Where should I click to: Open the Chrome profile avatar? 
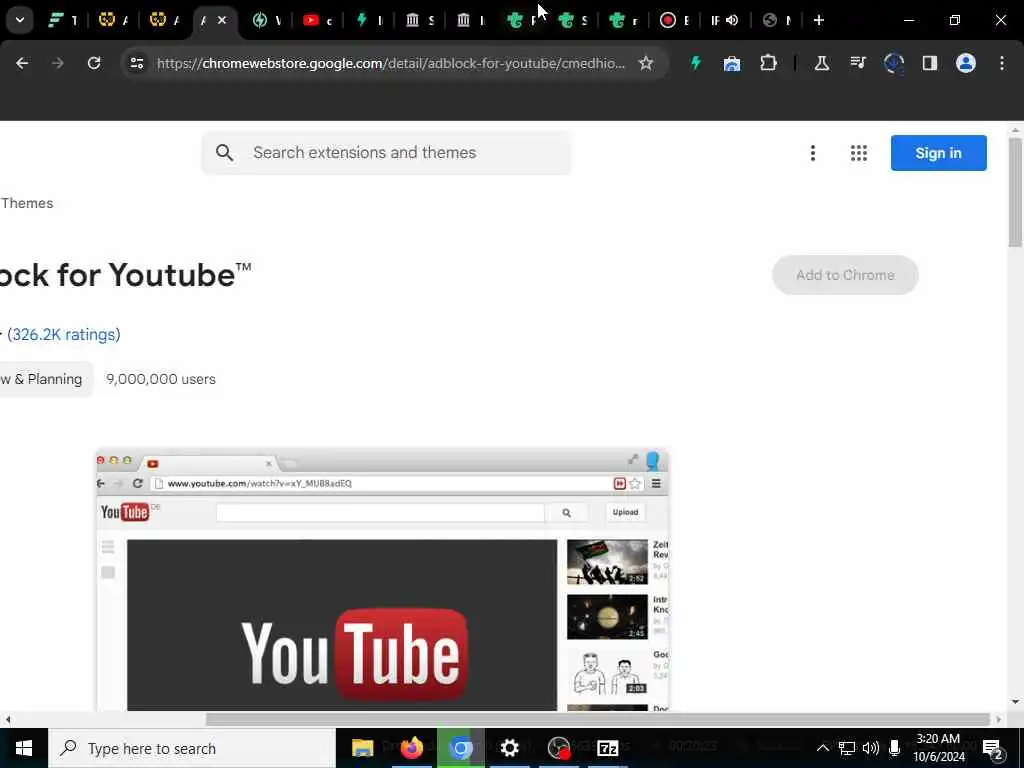tap(966, 63)
